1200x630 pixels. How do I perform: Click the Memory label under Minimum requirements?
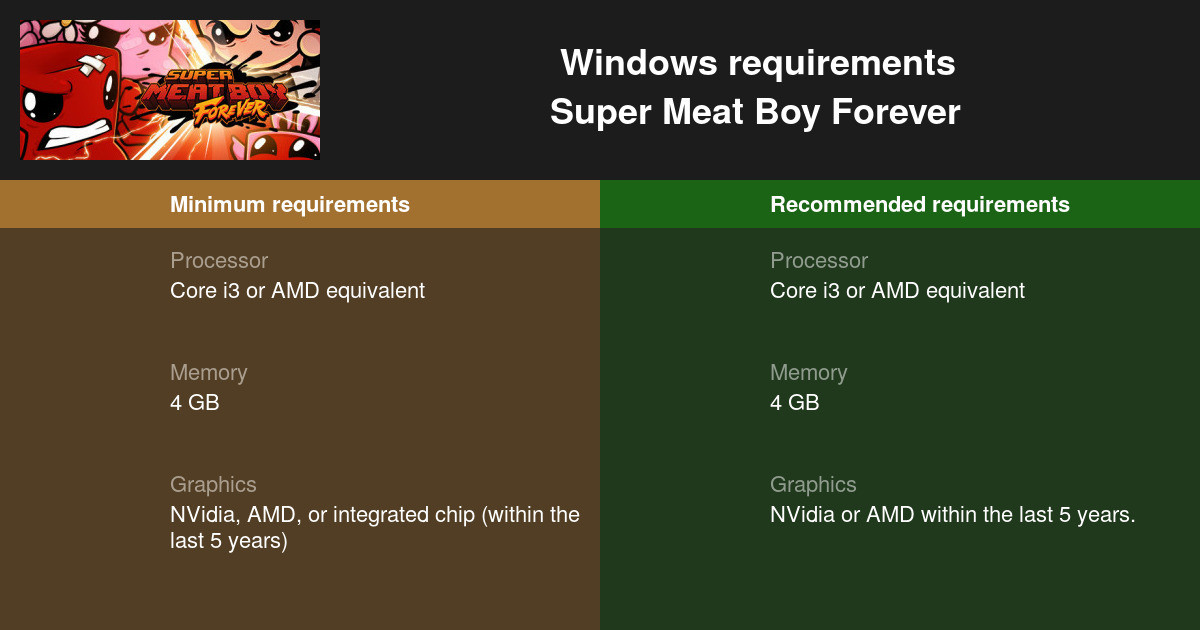point(208,373)
